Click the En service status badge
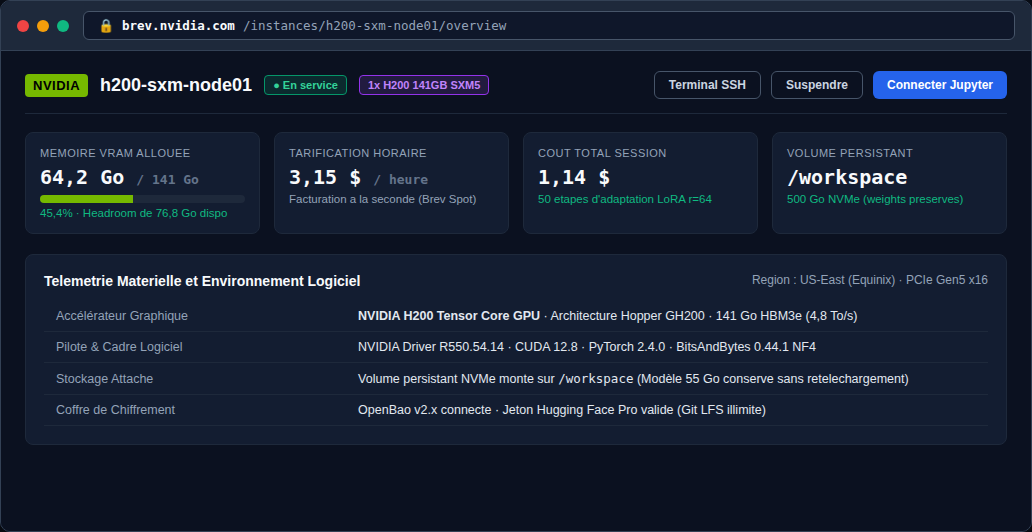This screenshot has width=1032, height=532. coord(305,85)
